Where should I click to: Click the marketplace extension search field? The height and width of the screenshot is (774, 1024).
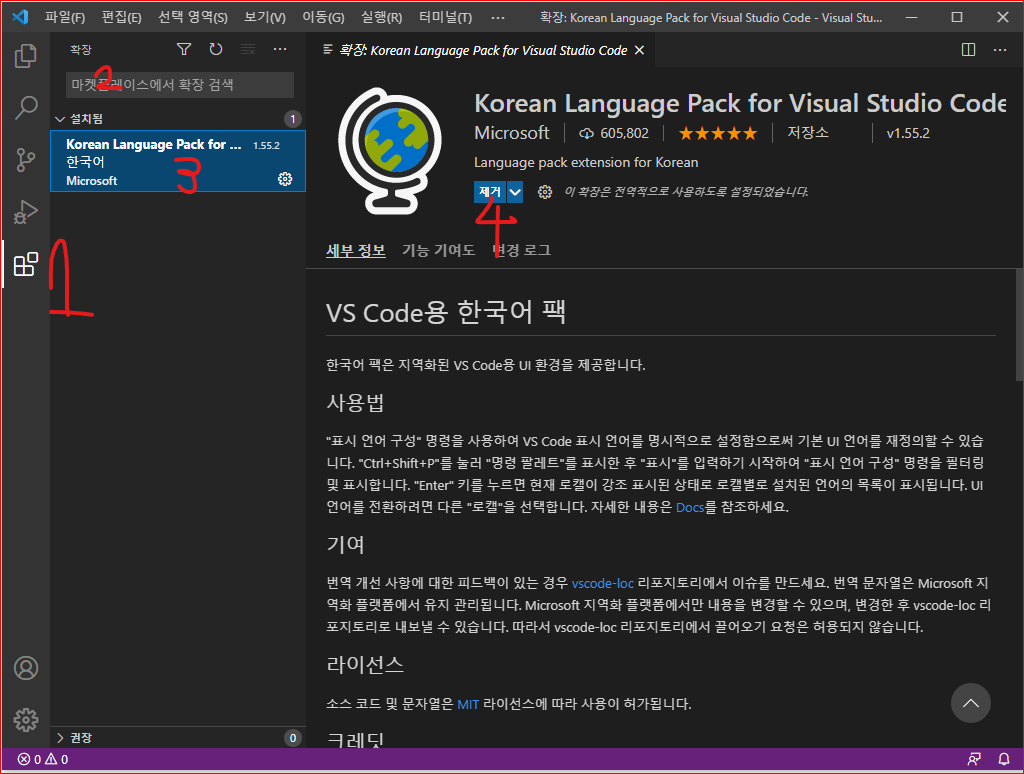click(x=180, y=85)
